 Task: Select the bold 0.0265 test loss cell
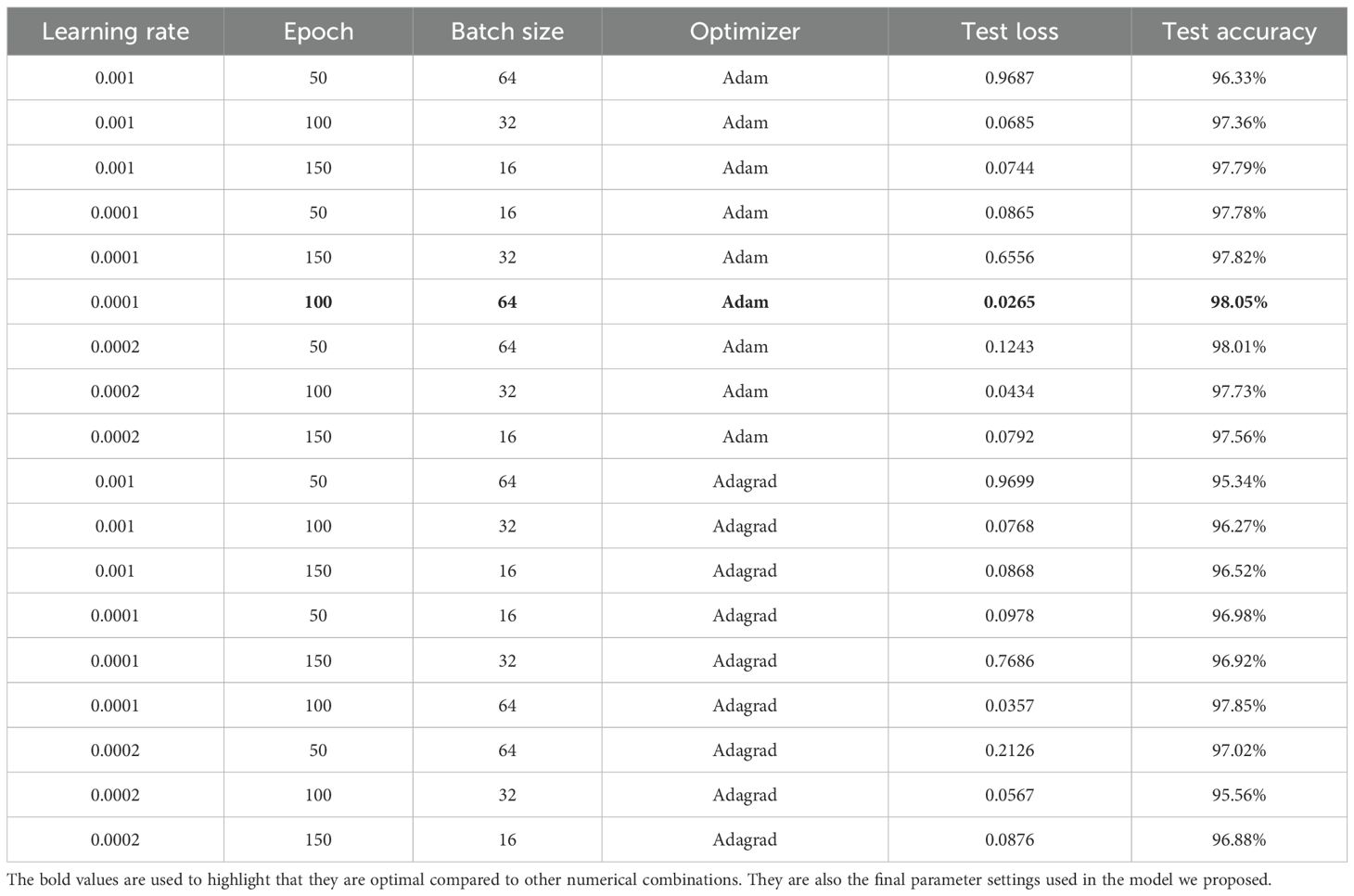(1009, 302)
